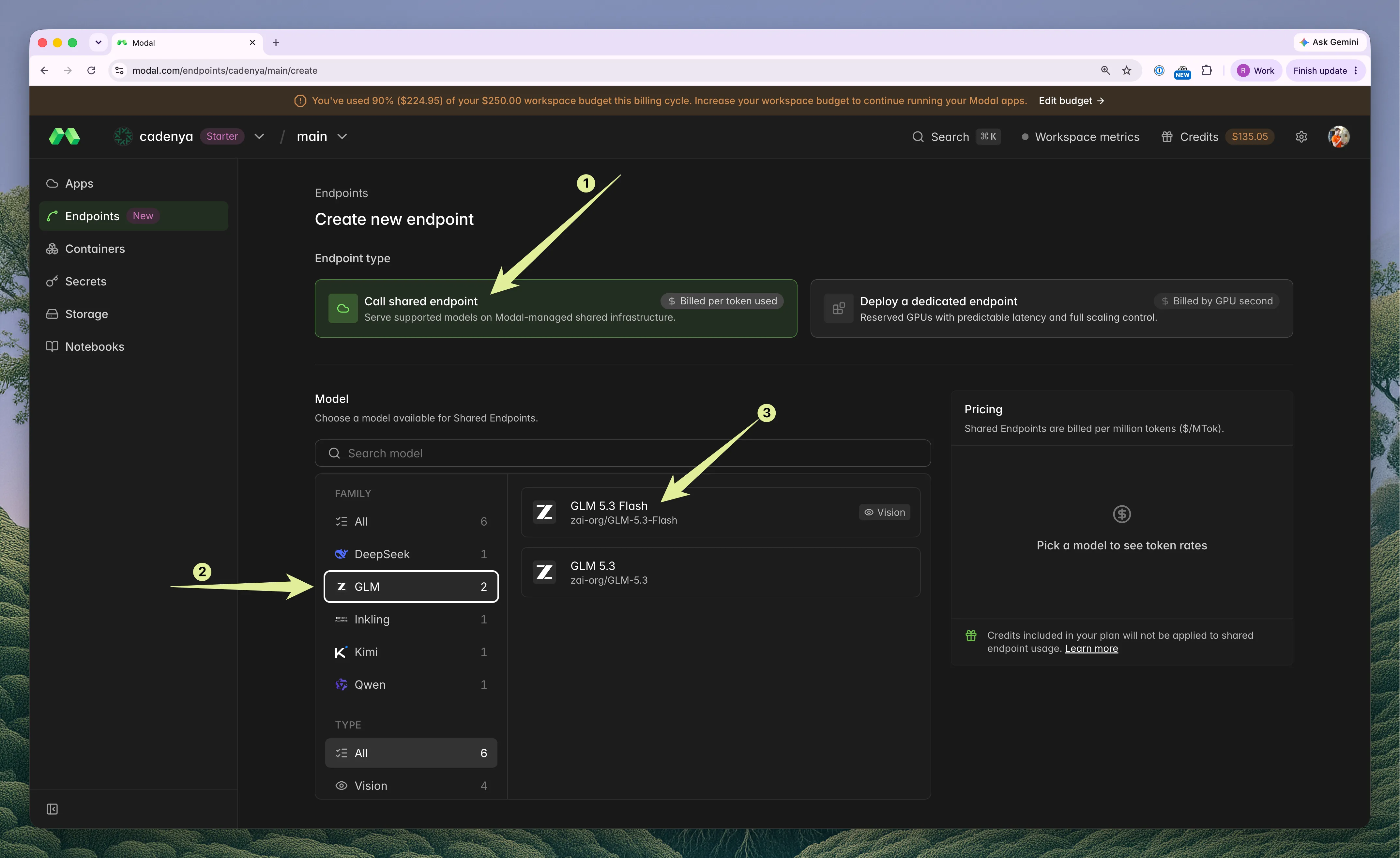
Task: Close the Modal browser tab
Action: (252, 43)
